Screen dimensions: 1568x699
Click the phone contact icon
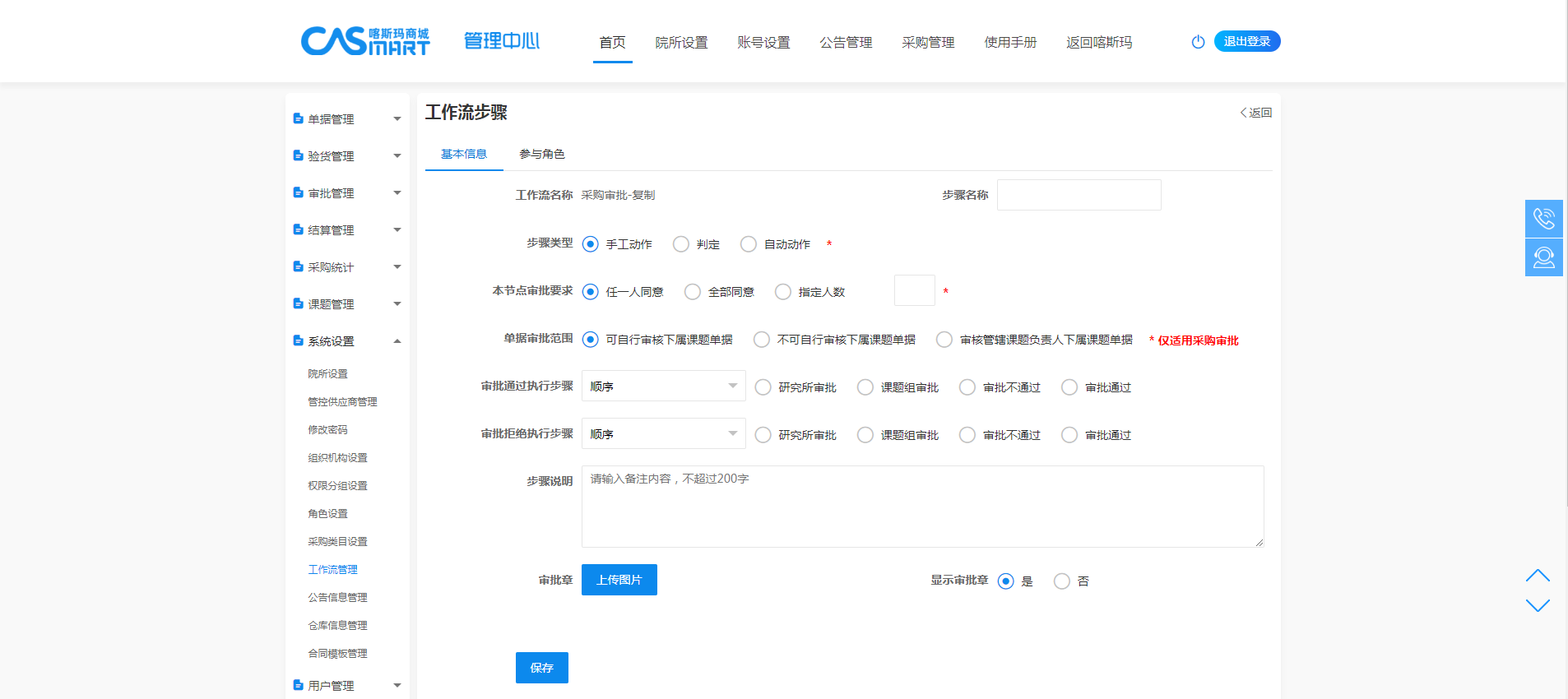tap(1543, 219)
